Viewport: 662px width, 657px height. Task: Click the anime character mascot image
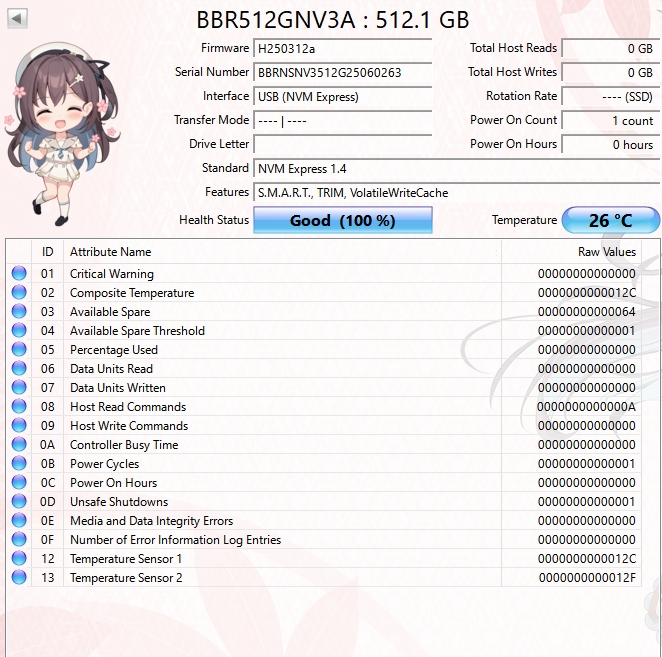click(x=62, y=133)
